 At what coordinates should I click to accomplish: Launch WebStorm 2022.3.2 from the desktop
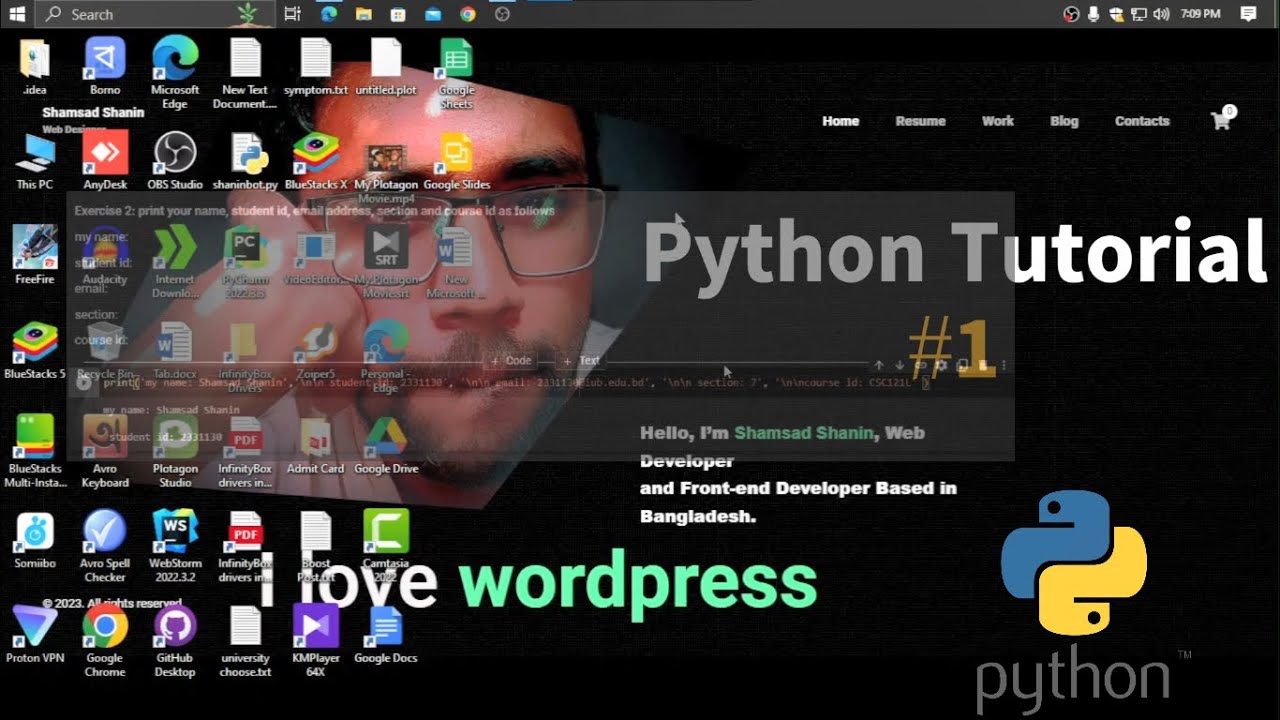pos(175,546)
